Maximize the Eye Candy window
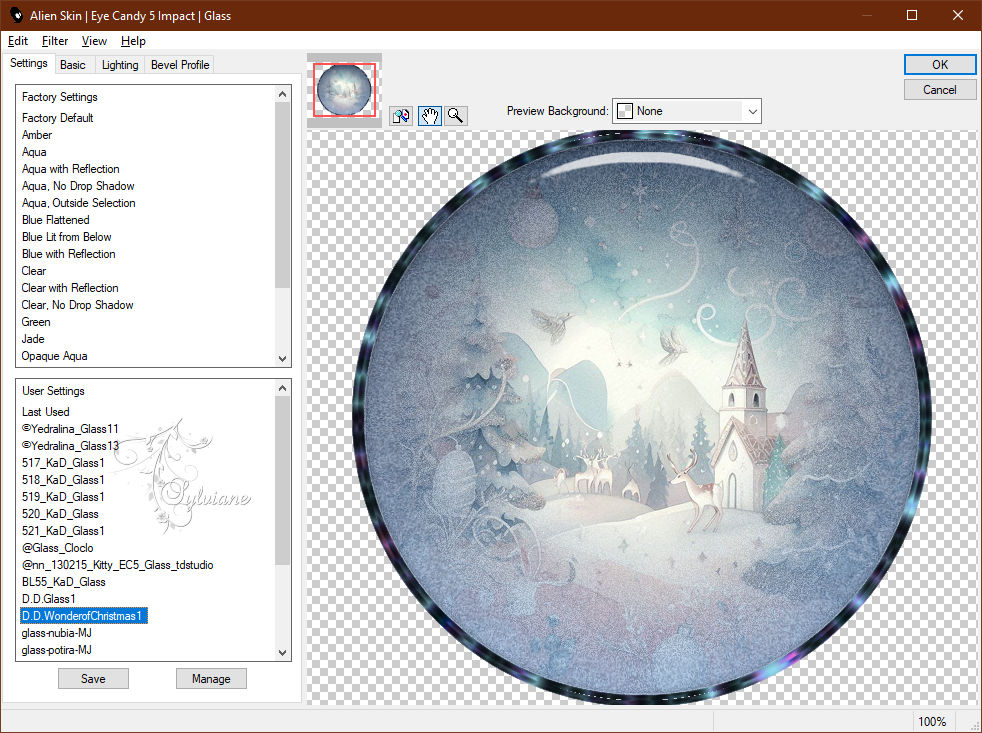Image resolution: width=982 pixels, height=733 pixels. 912,15
